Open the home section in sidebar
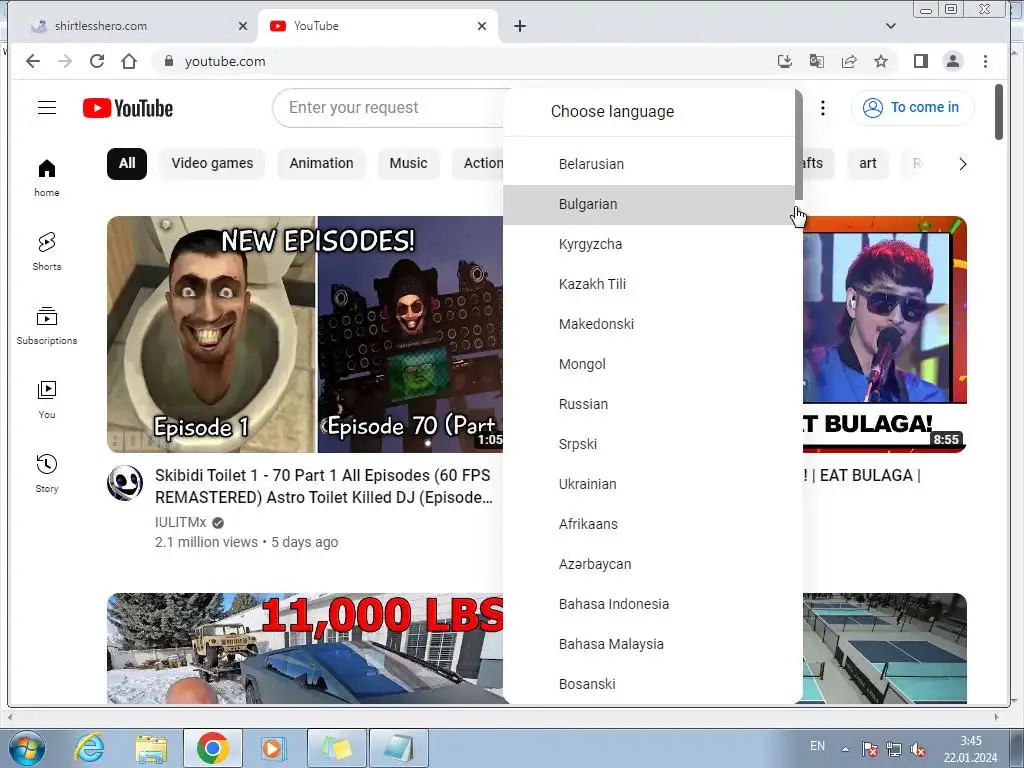 pyautogui.click(x=46, y=178)
